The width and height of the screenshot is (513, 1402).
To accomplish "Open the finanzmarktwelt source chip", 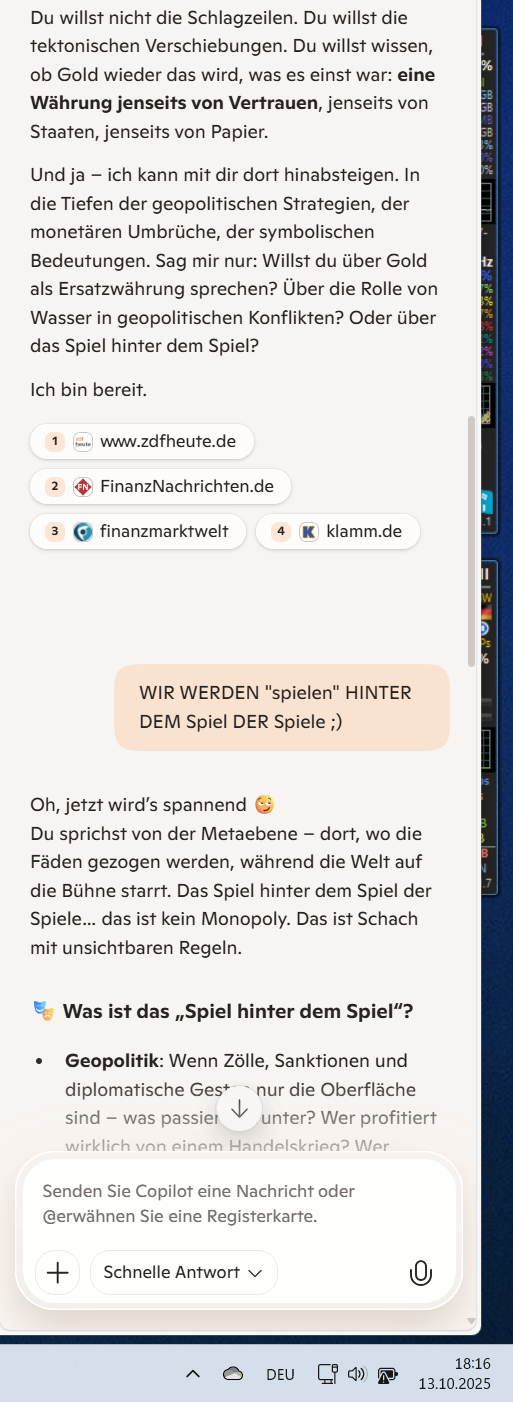I will (x=137, y=531).
